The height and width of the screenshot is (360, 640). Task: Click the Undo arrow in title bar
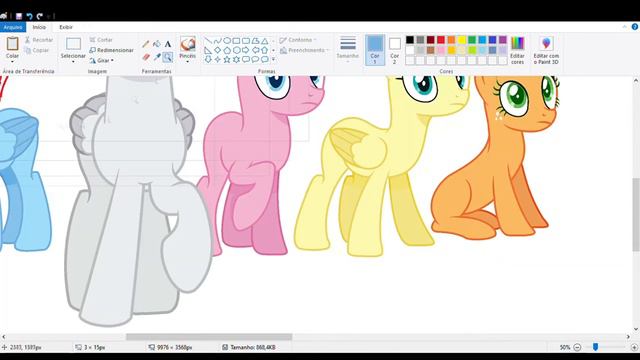[x=29, y=16]
